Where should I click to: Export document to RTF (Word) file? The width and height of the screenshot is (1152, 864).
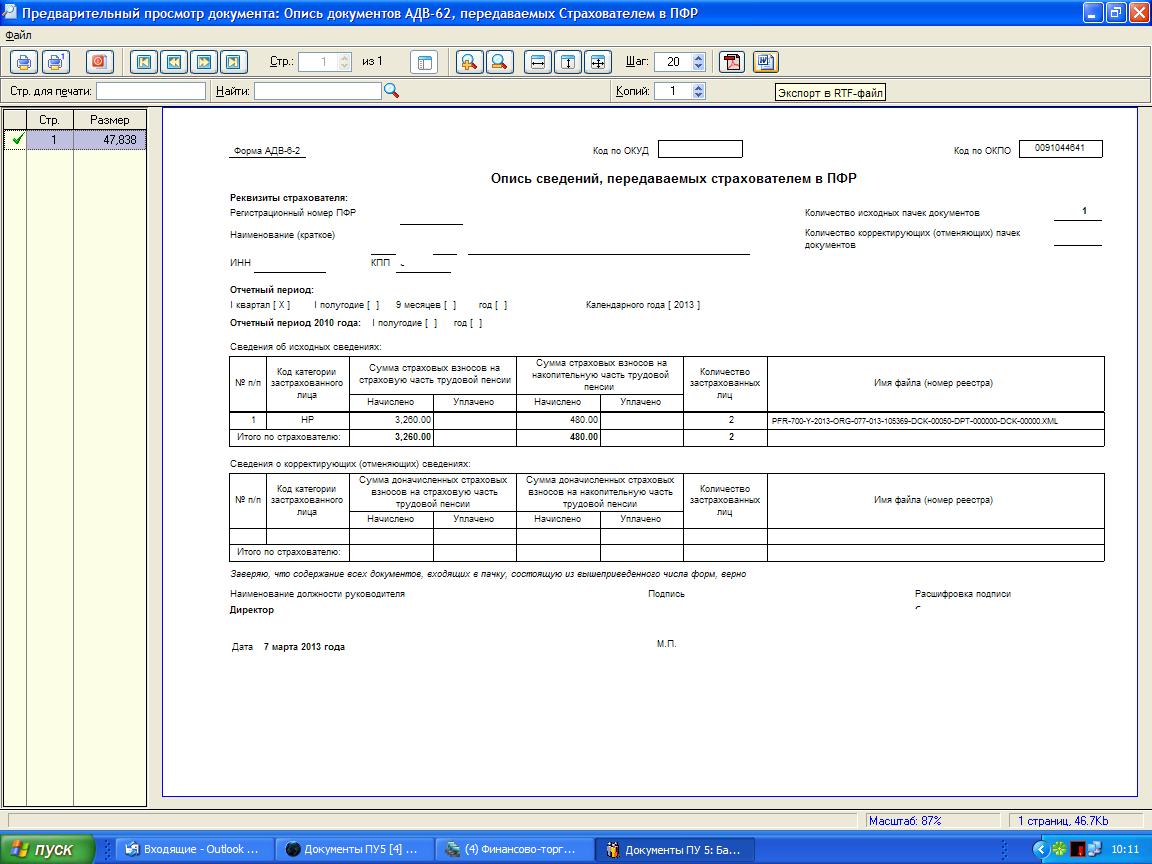[x=765, y=62]
